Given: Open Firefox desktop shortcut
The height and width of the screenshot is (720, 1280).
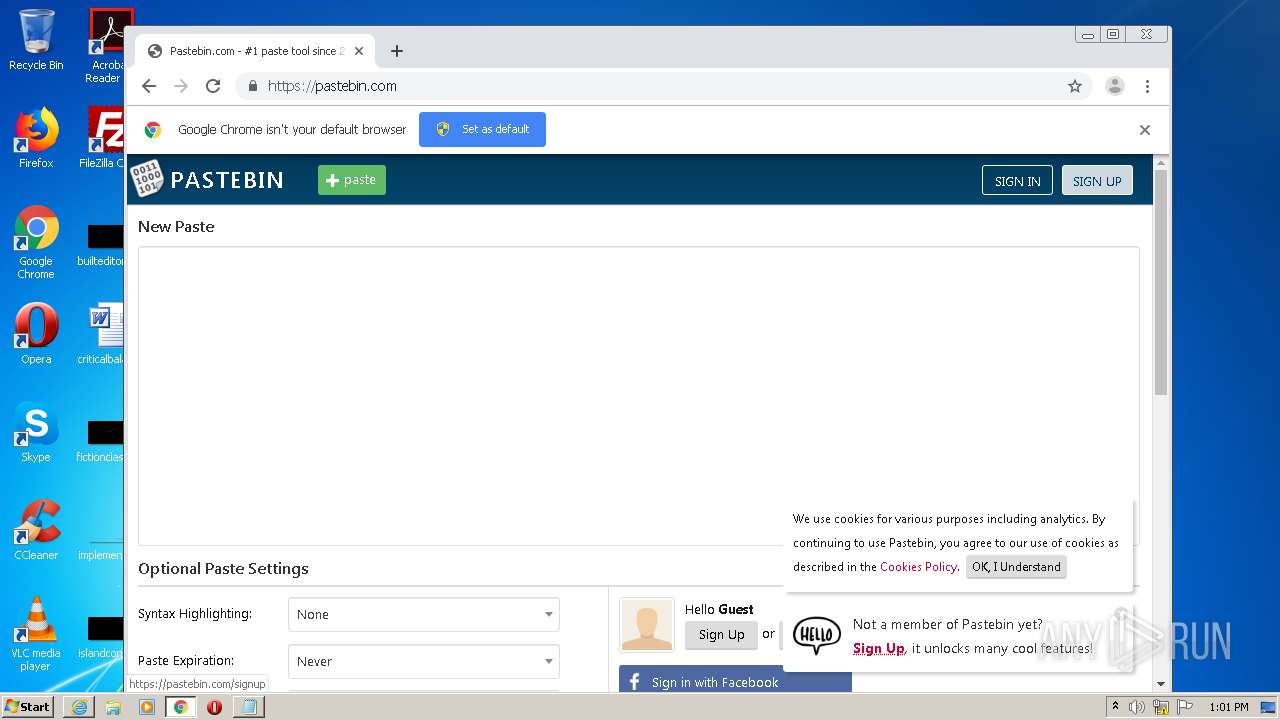Looking at the screenshot, I should coord(36,138).
